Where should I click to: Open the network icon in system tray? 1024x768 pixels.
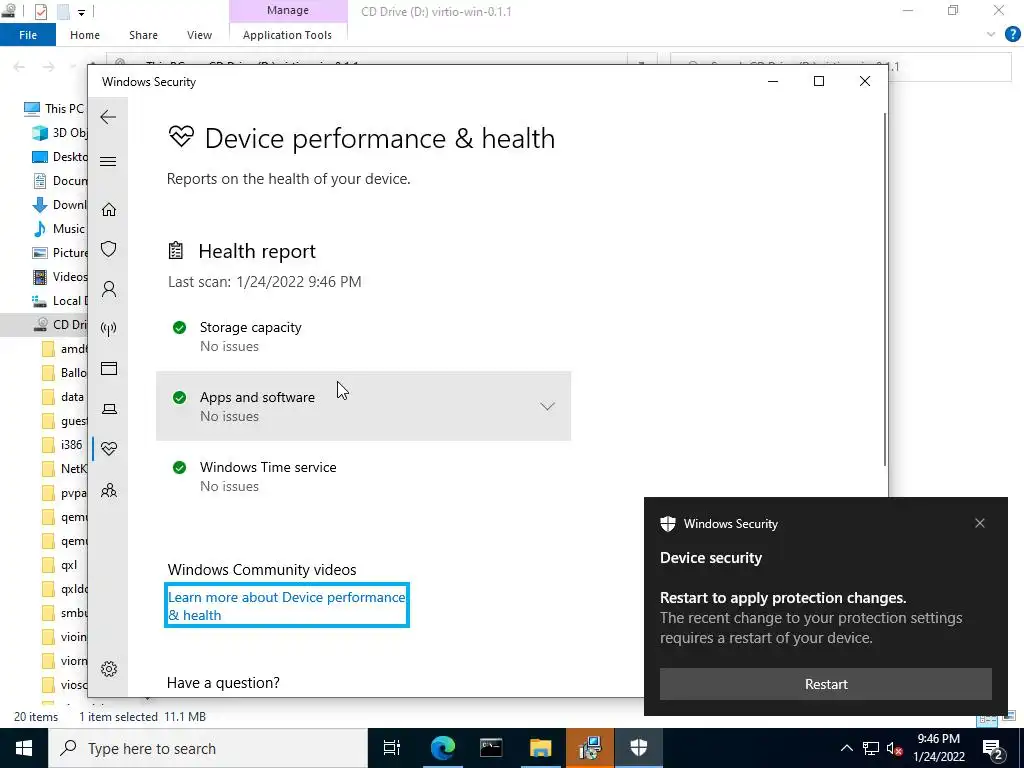pyautogui.click(x=871, y=748)
